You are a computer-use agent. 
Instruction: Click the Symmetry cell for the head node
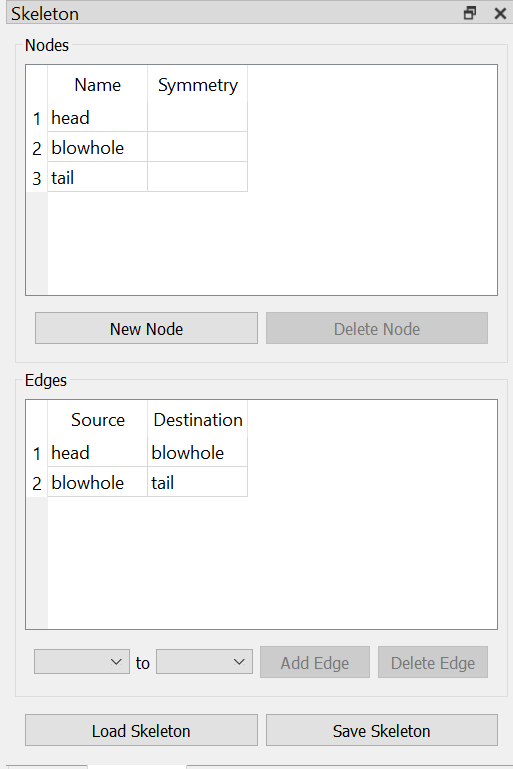click(198, 118)
